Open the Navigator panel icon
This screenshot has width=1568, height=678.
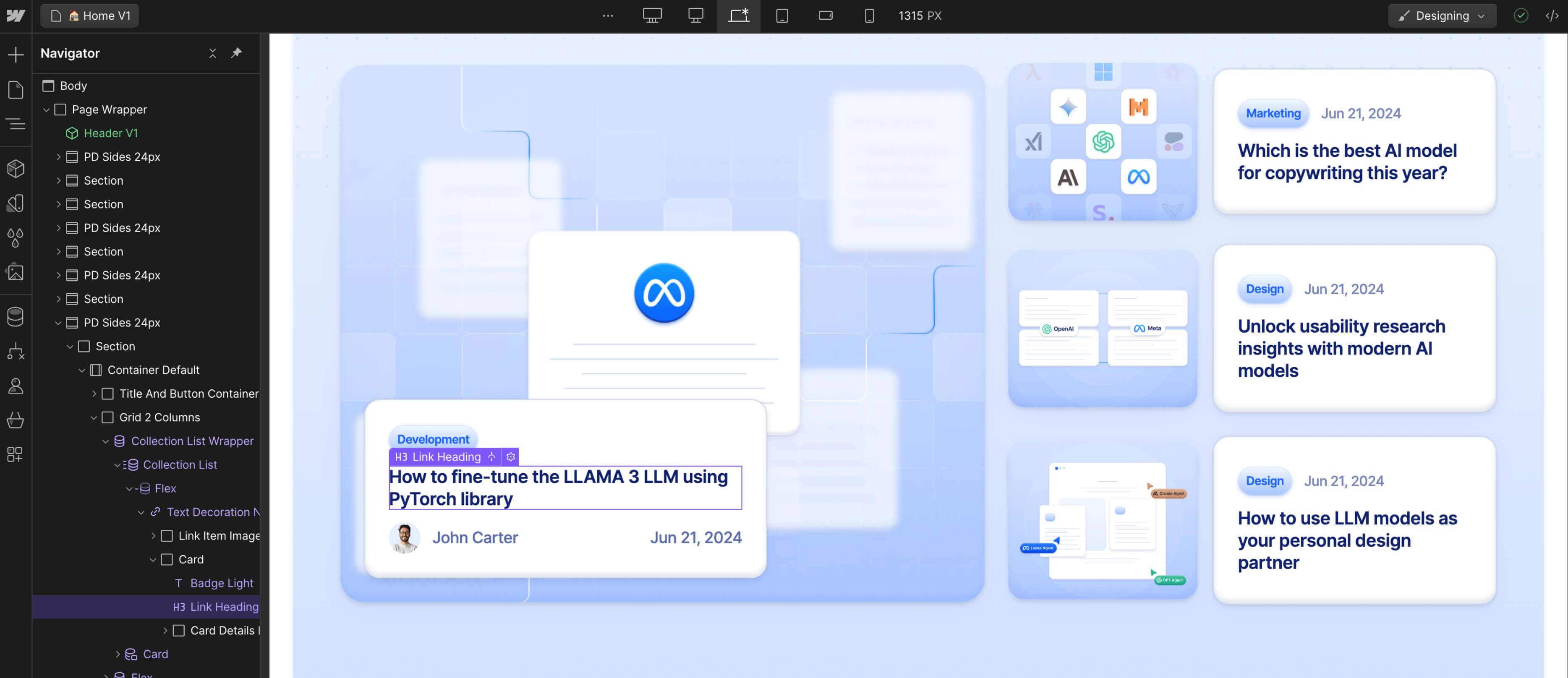(16, 124)
